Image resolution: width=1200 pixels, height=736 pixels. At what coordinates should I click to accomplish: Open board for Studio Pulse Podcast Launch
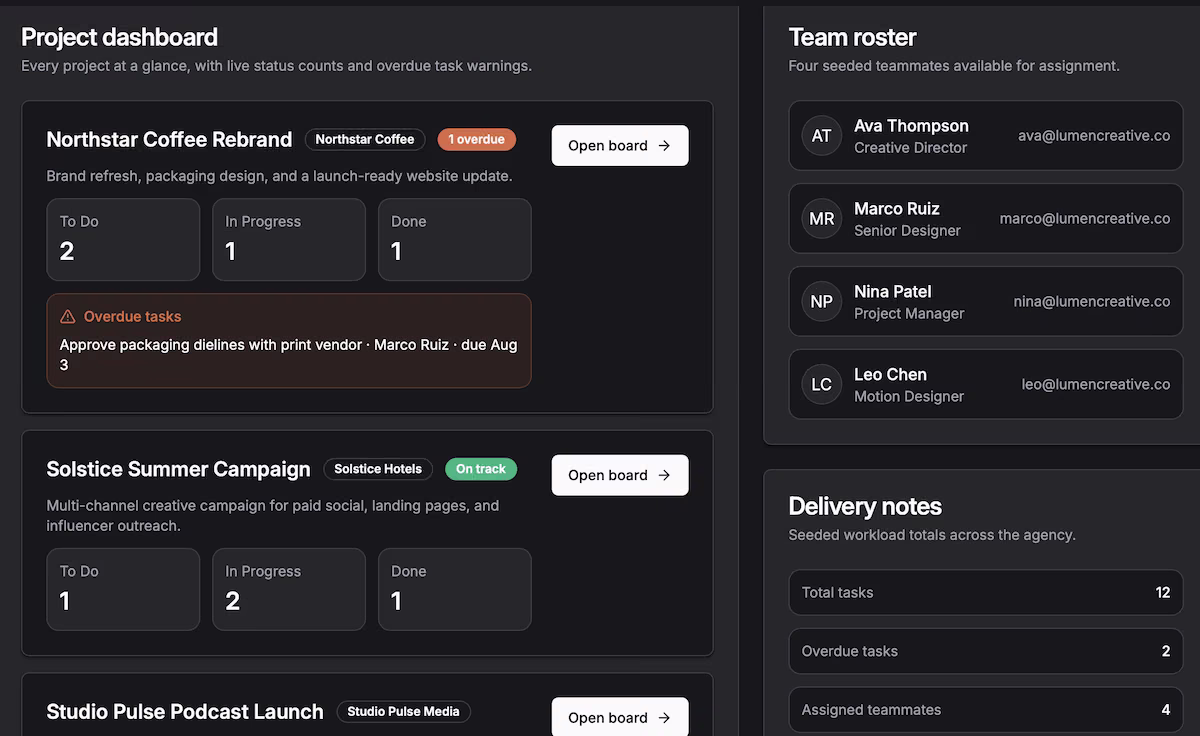click(x=620, y=717)
